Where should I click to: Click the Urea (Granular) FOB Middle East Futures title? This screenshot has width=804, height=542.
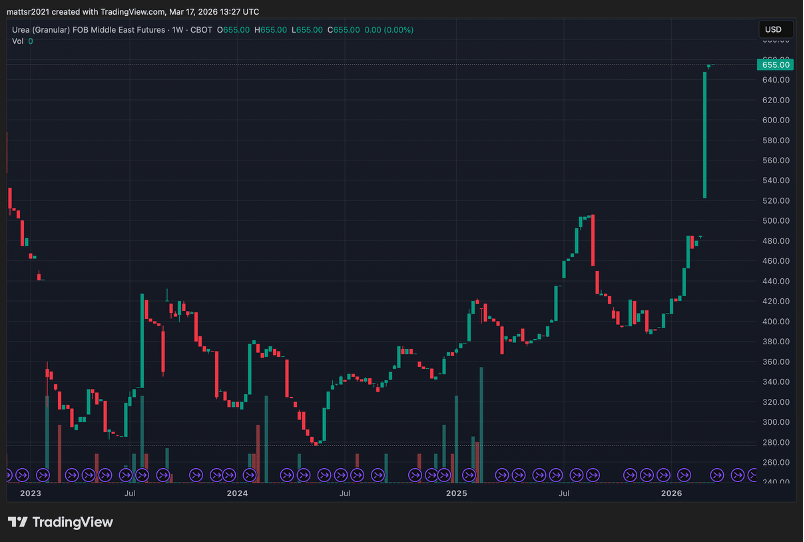(x=89, y=30)
